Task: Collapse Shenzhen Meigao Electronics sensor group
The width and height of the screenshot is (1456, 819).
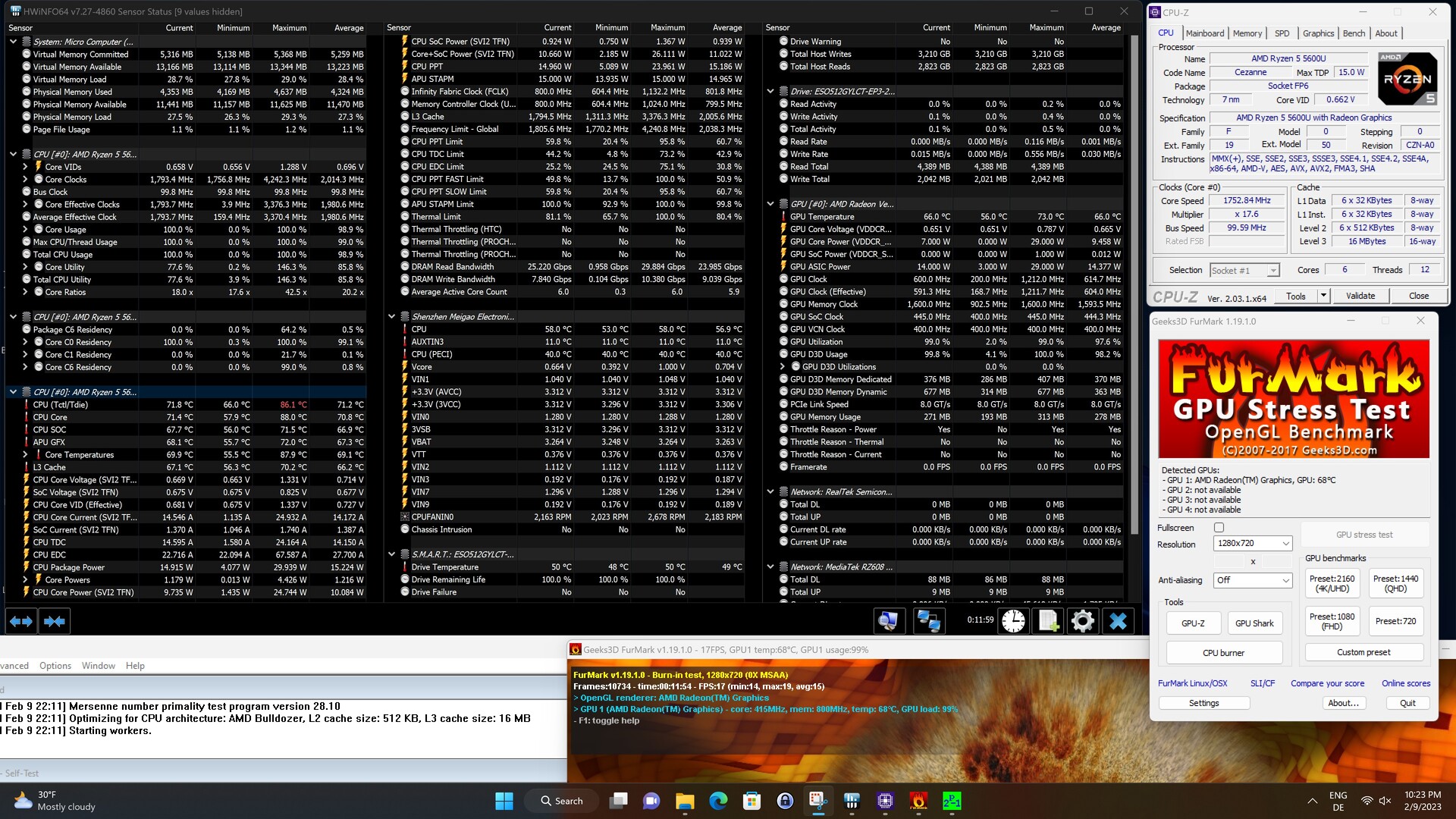Action: click(x=391, y=317)
